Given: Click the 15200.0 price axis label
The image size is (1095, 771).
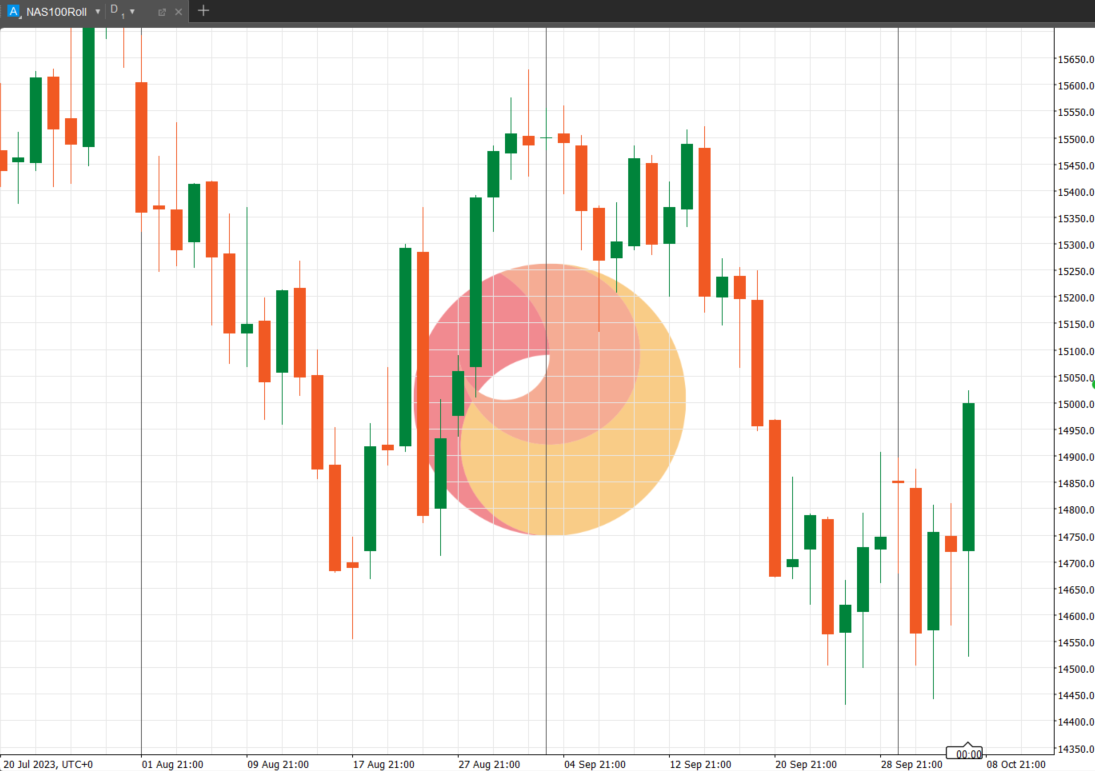Looking at the screenshot, I should [x=1076, y=298].
